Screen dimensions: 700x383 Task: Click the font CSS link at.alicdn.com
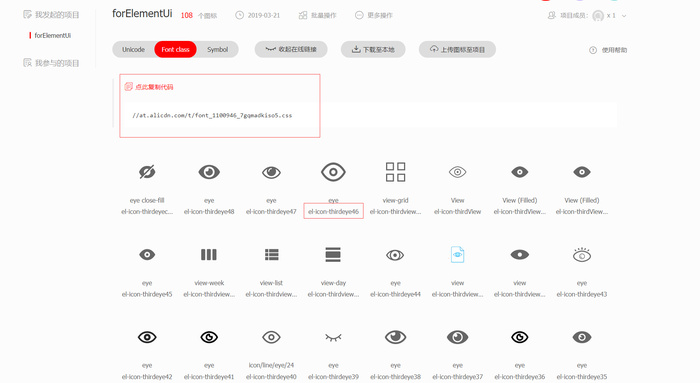212,115
